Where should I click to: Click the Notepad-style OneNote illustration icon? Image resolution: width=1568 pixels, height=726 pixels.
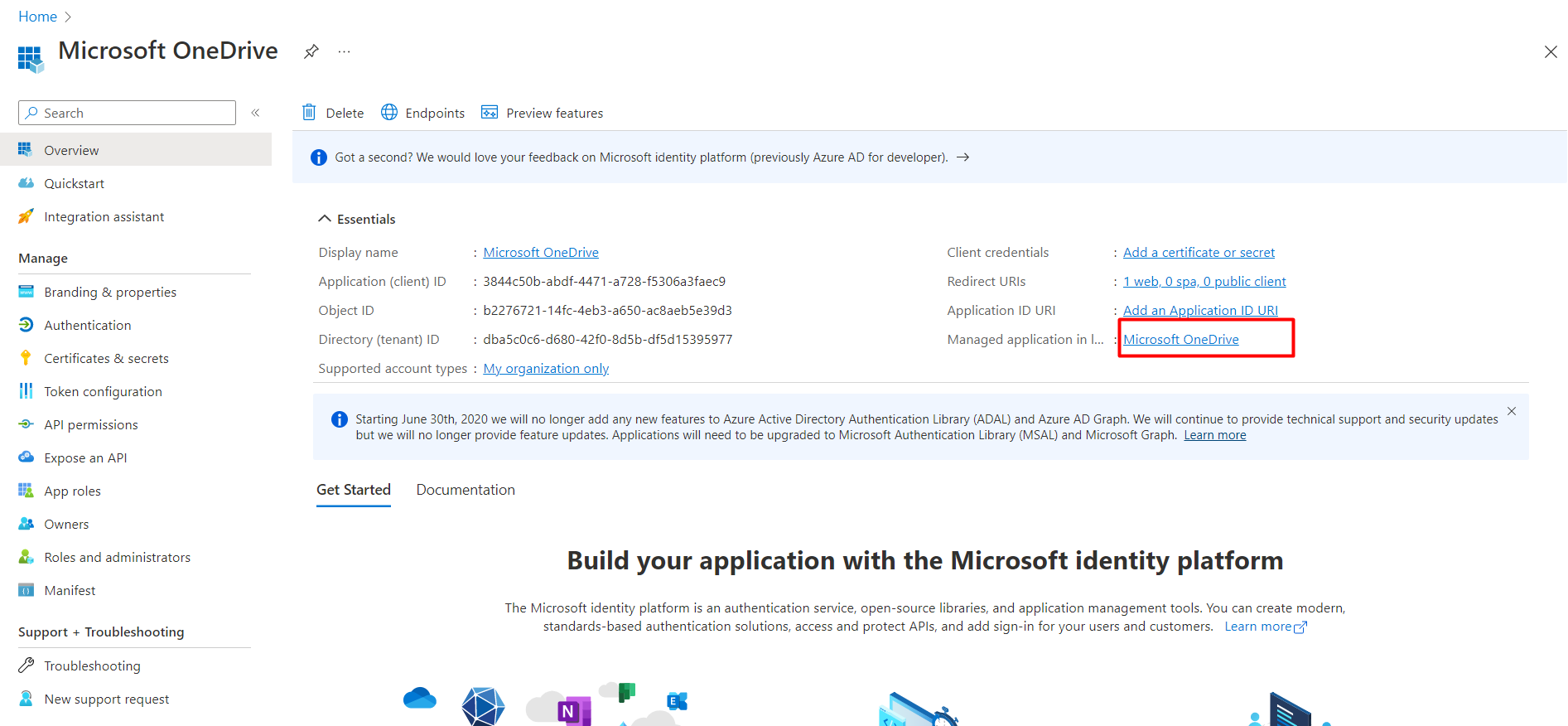click(573, 710)
